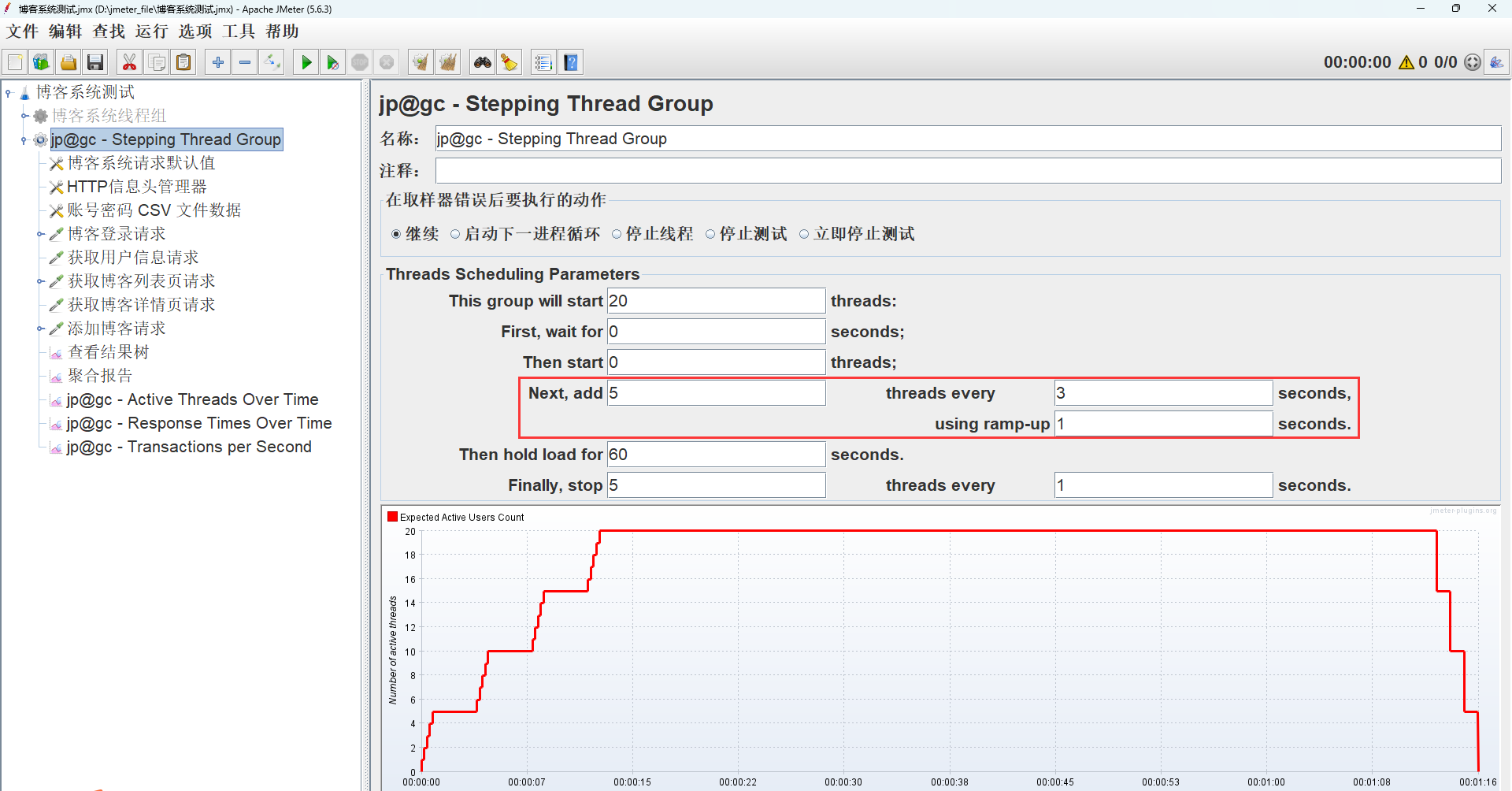Expand the 博客登录请求 node

[x=40, y=234]
